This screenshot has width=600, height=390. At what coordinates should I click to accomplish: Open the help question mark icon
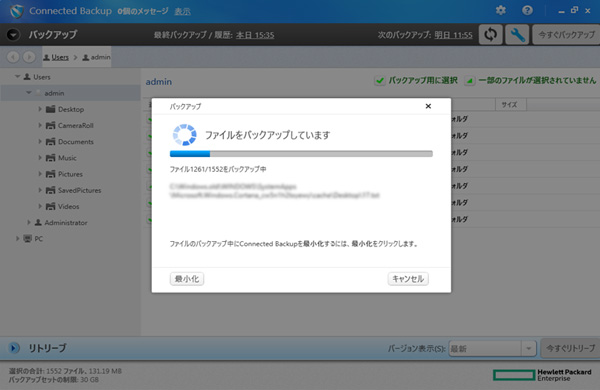[x=527, y=10]
